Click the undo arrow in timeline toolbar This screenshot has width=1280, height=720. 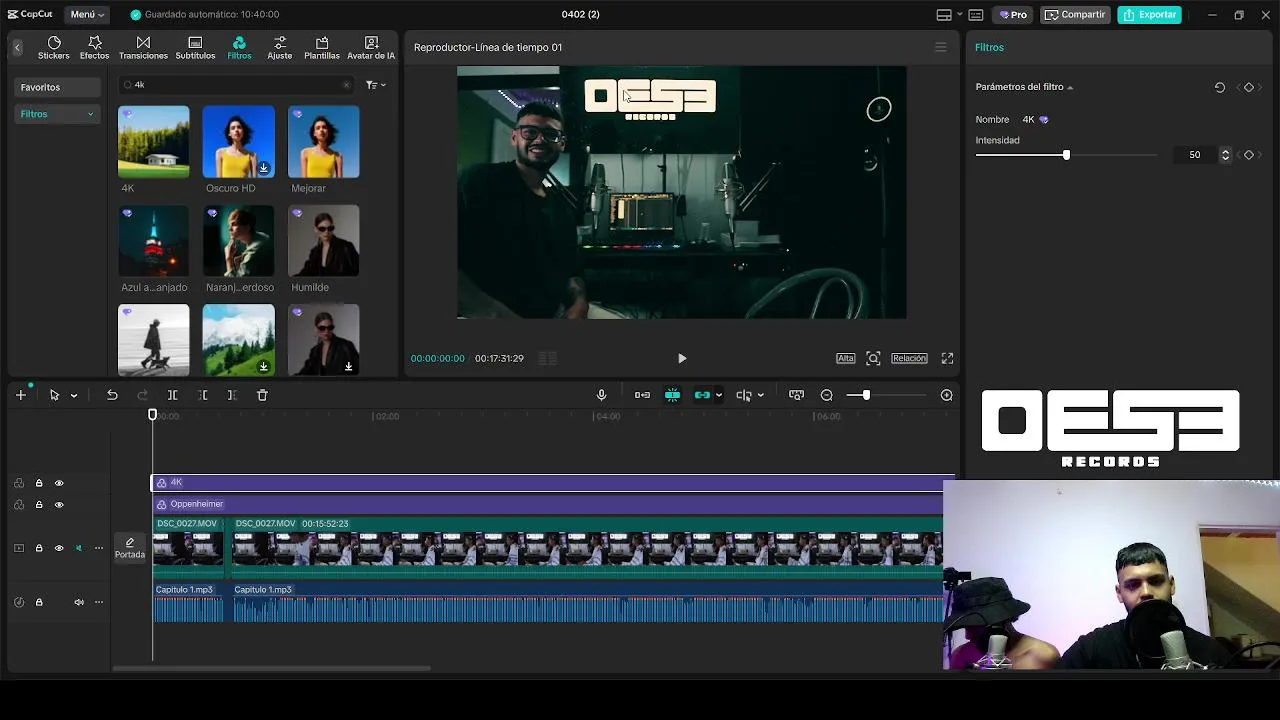pyautogui.click(x=112, y=395)
